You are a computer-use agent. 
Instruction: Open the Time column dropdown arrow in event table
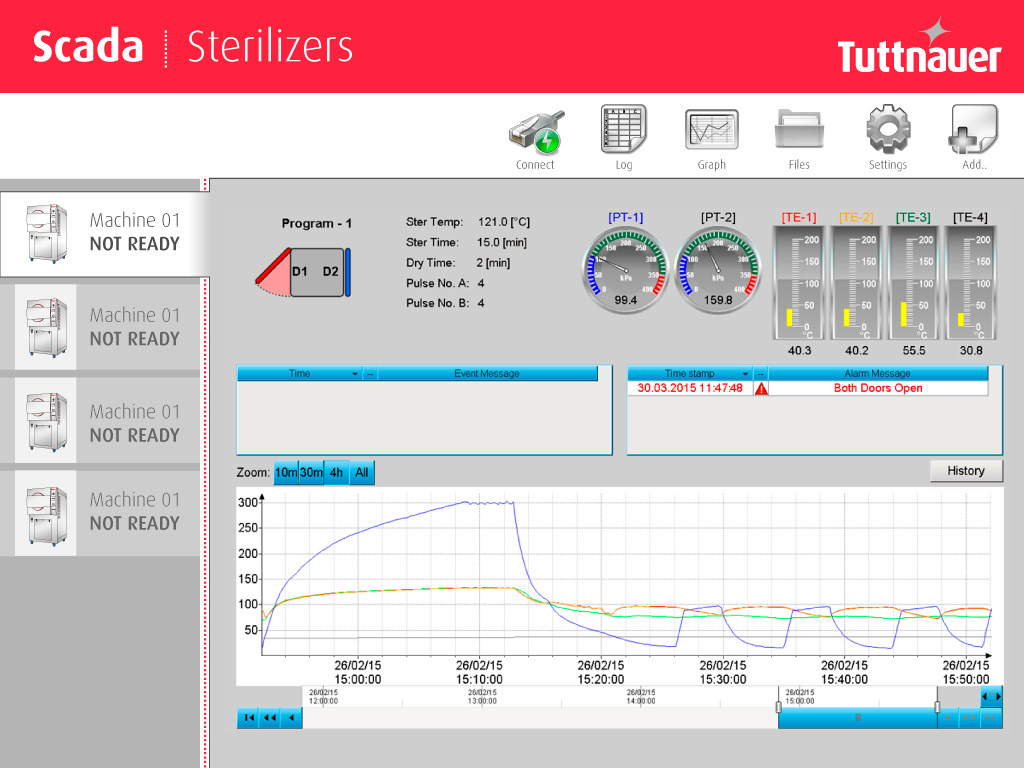click(355, 374)
